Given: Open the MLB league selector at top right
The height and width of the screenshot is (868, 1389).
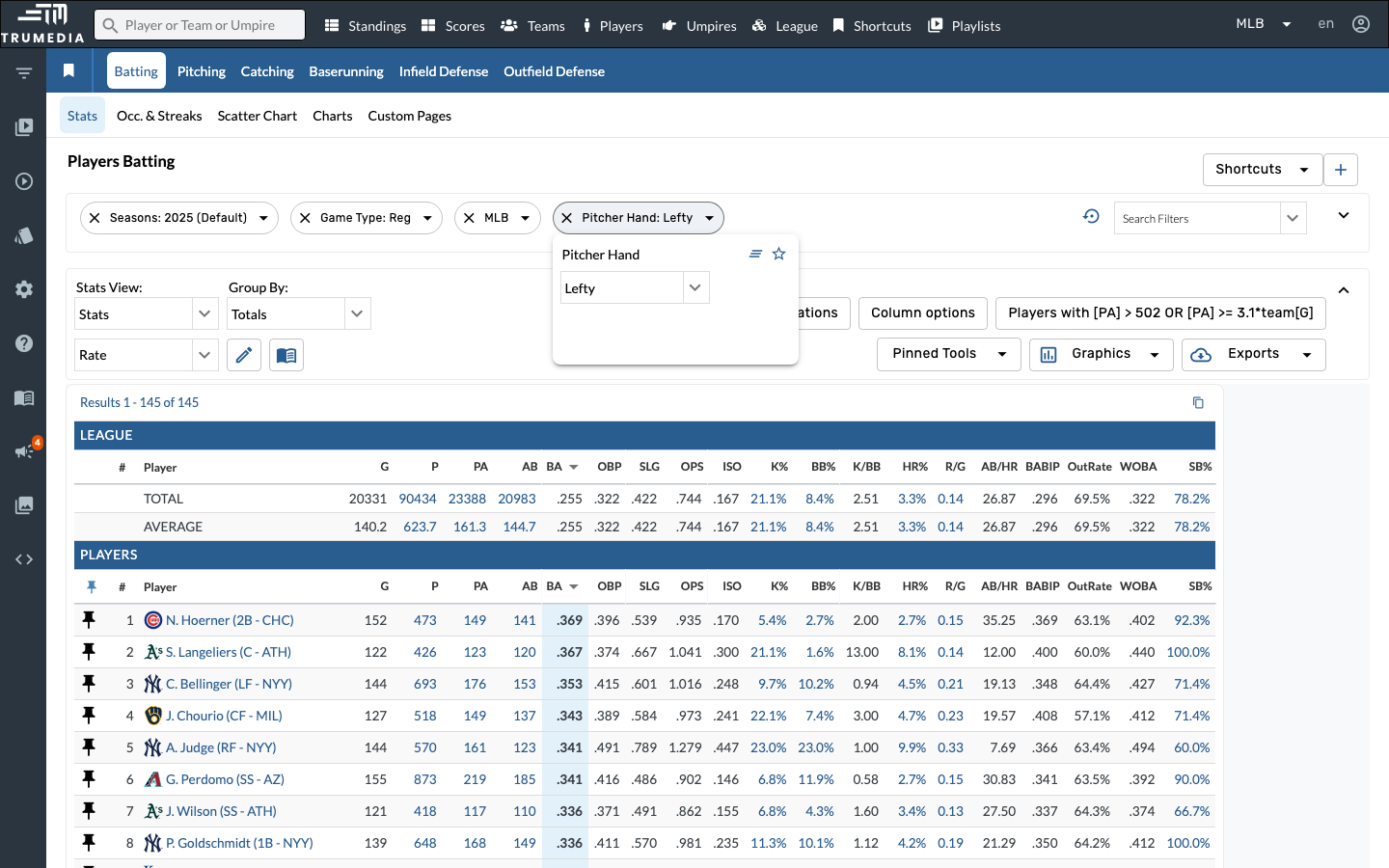Looking at the screenshot, I should point(1264,24).
